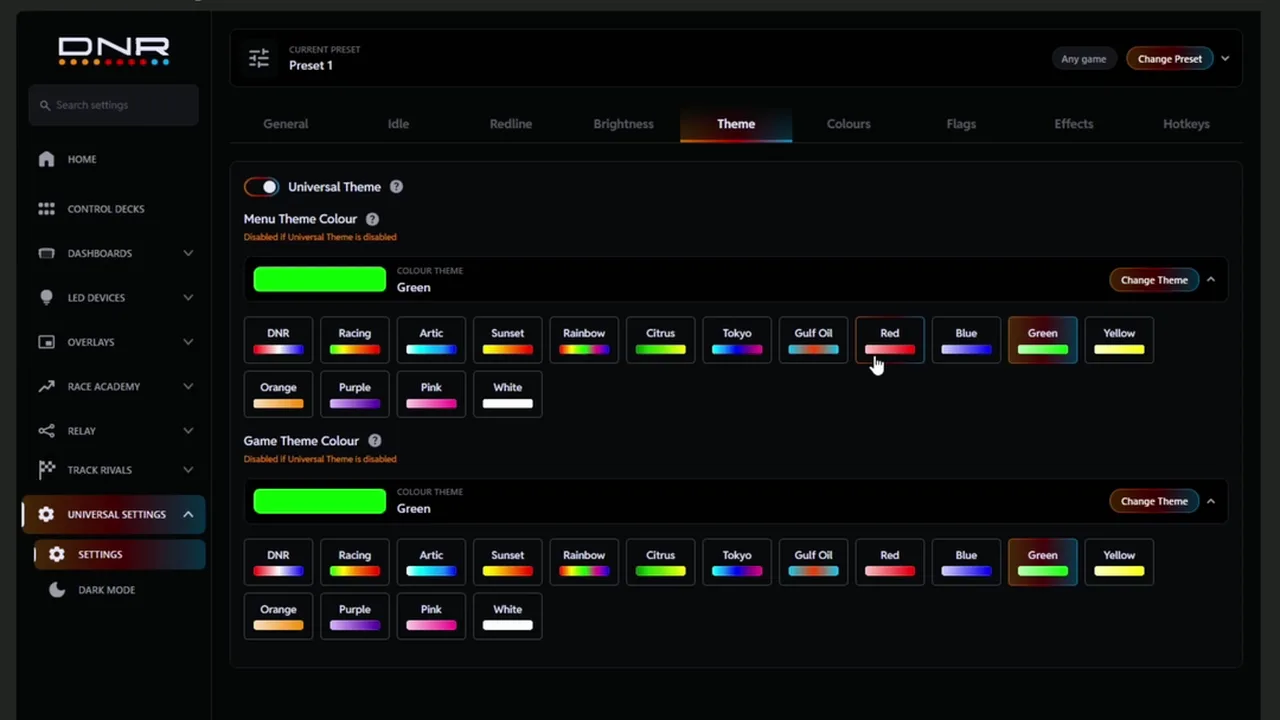Click the sliders icon beside Current Preset
The height and width of the screenshot is (720, 1280).
259,58
